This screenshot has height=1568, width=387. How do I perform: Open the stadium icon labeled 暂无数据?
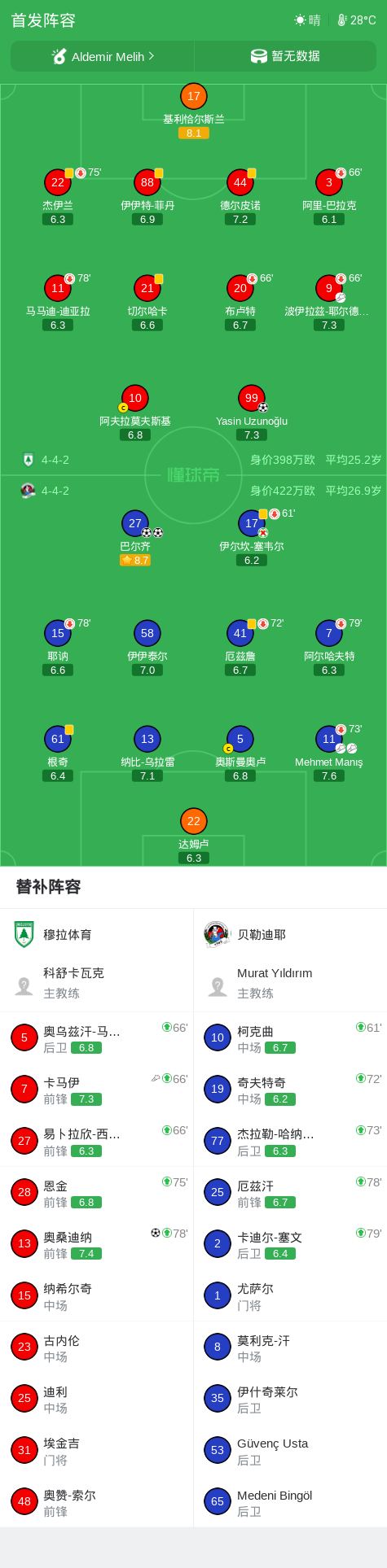click(x=258, y=56)
